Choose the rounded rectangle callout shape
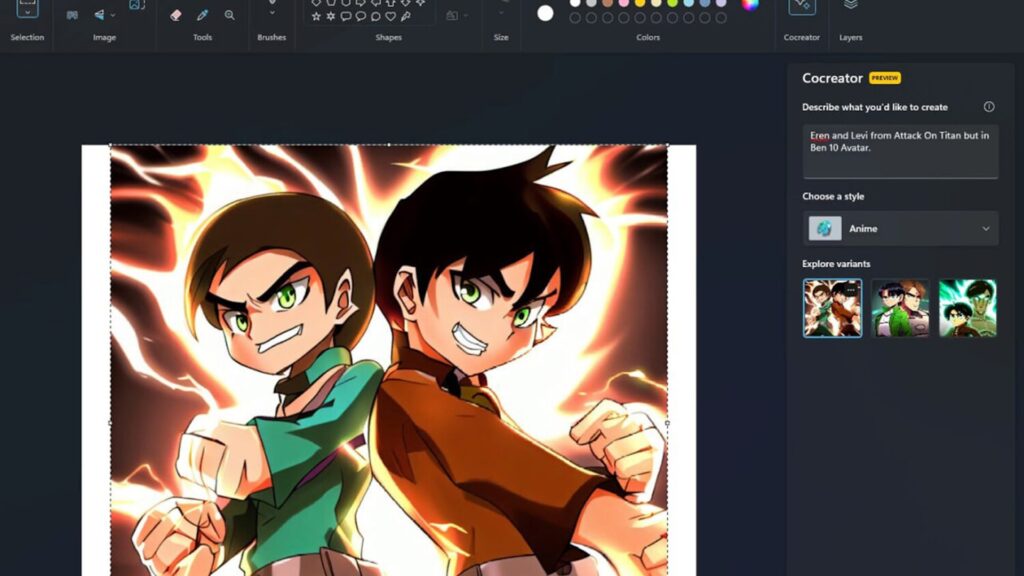 pyautogui.click(x=345, y=16)
